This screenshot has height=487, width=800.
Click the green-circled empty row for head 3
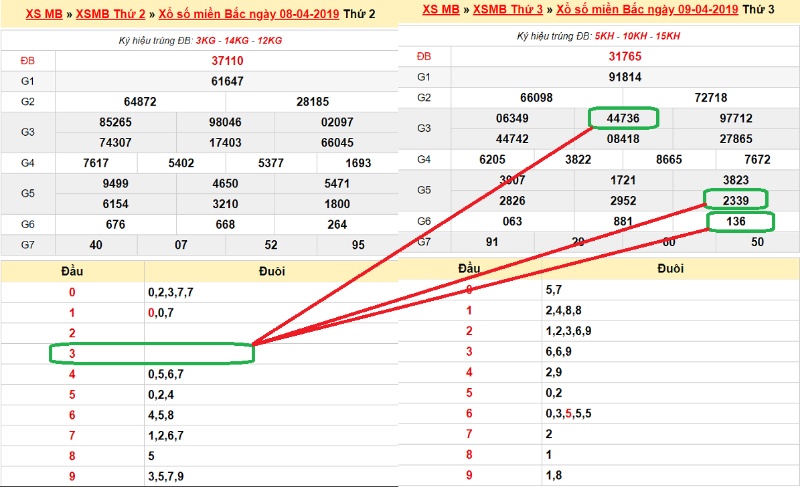point(152,353)
